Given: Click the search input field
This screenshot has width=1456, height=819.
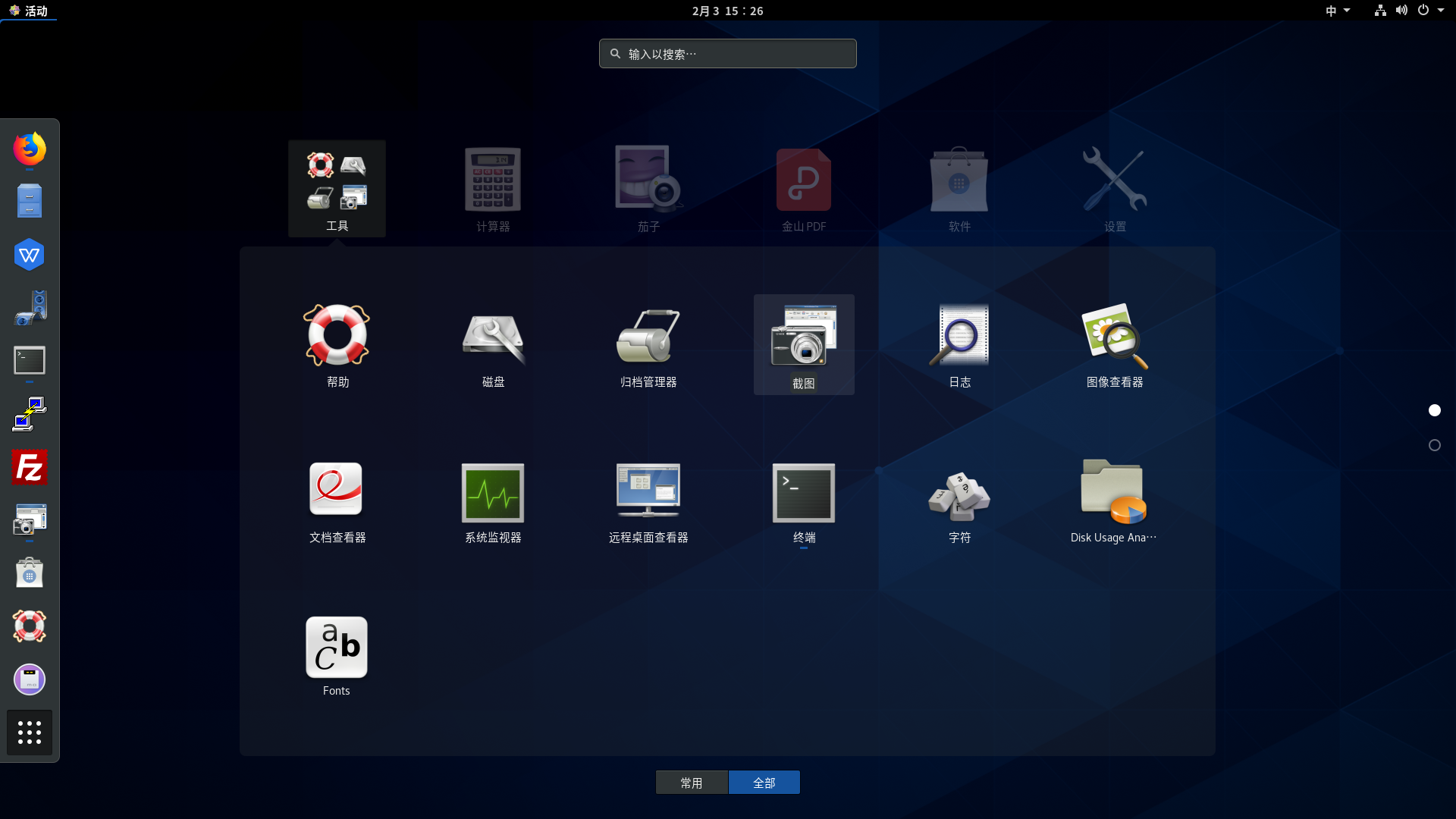Looking at the screenshot, I should pos(728,54).
